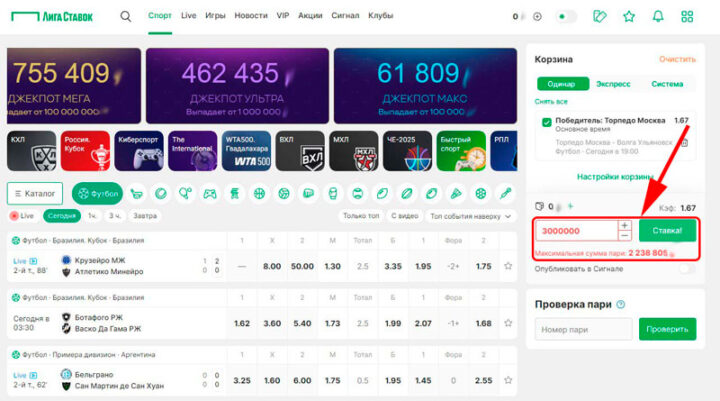Uncheck the Торпедо Москва bet checkbox
Viewport: 720px width, 401px height.
pyautogui.click(x=546, y=122)
